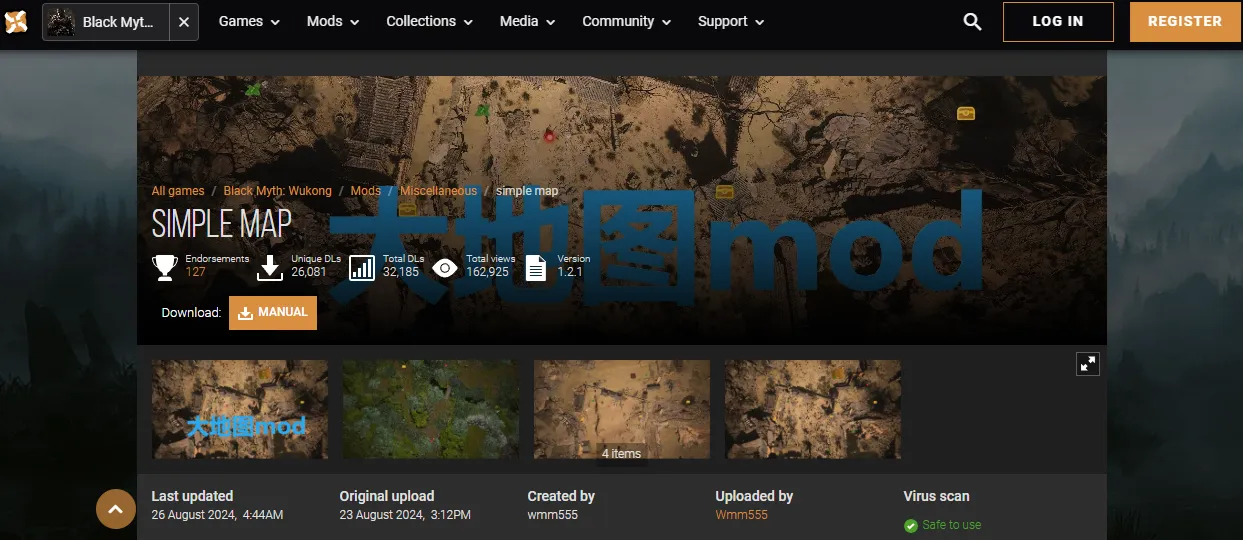Expand the Media menu
The width and height of the screenshot is (1243, 540).
pos(528,21)
